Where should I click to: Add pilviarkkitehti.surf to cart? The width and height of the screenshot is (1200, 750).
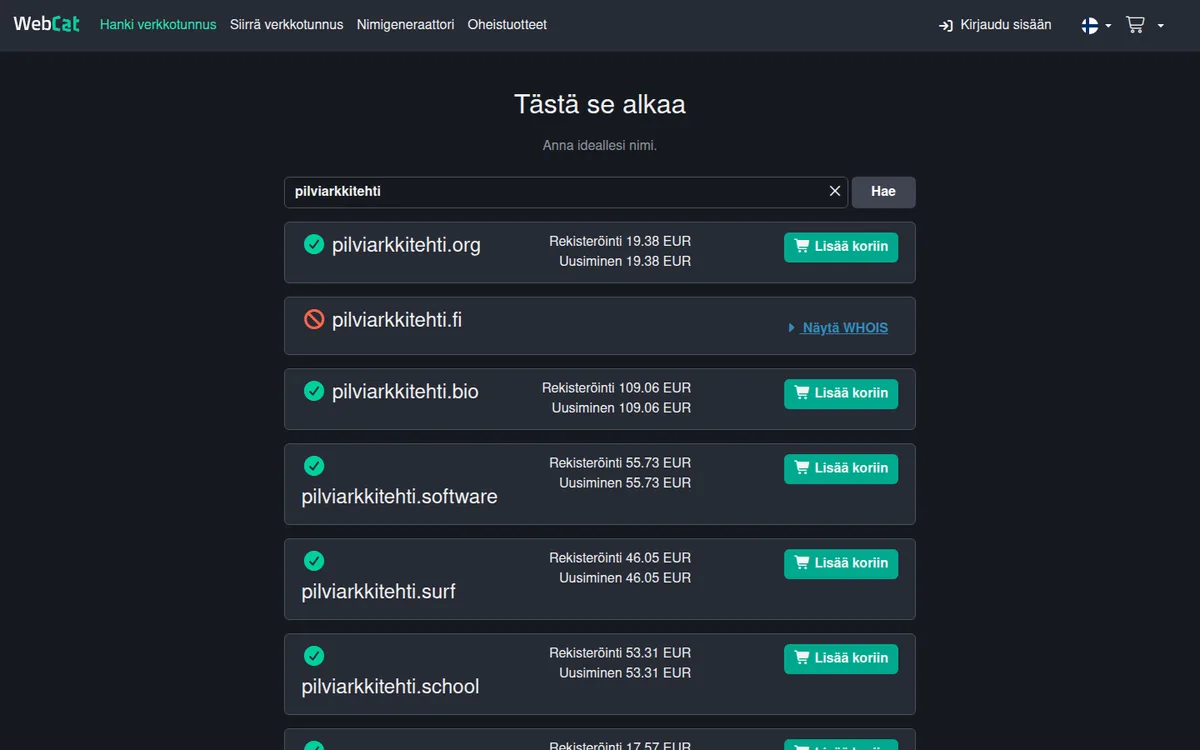(841, 564)
